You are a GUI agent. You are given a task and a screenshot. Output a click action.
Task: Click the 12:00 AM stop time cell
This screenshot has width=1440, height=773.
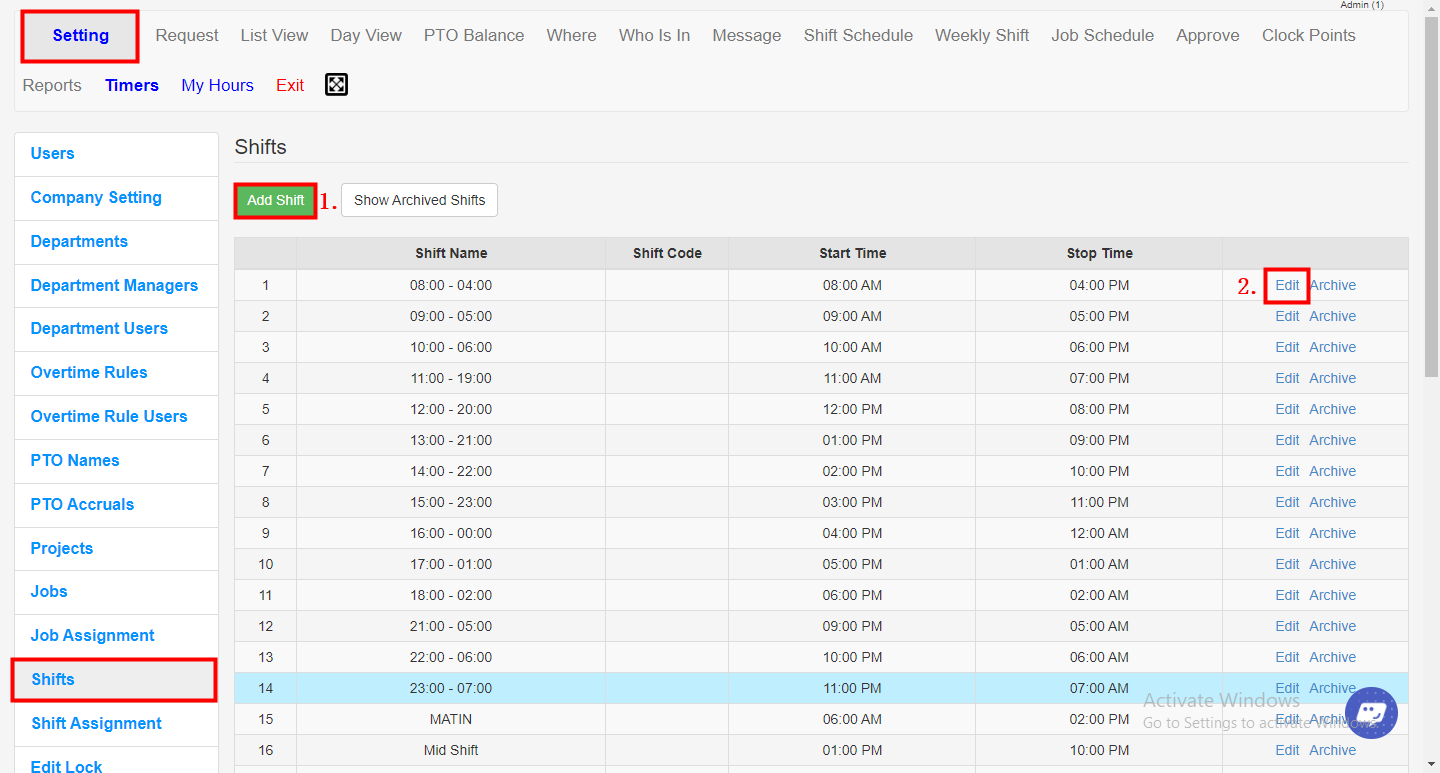tap(1099, 533)
